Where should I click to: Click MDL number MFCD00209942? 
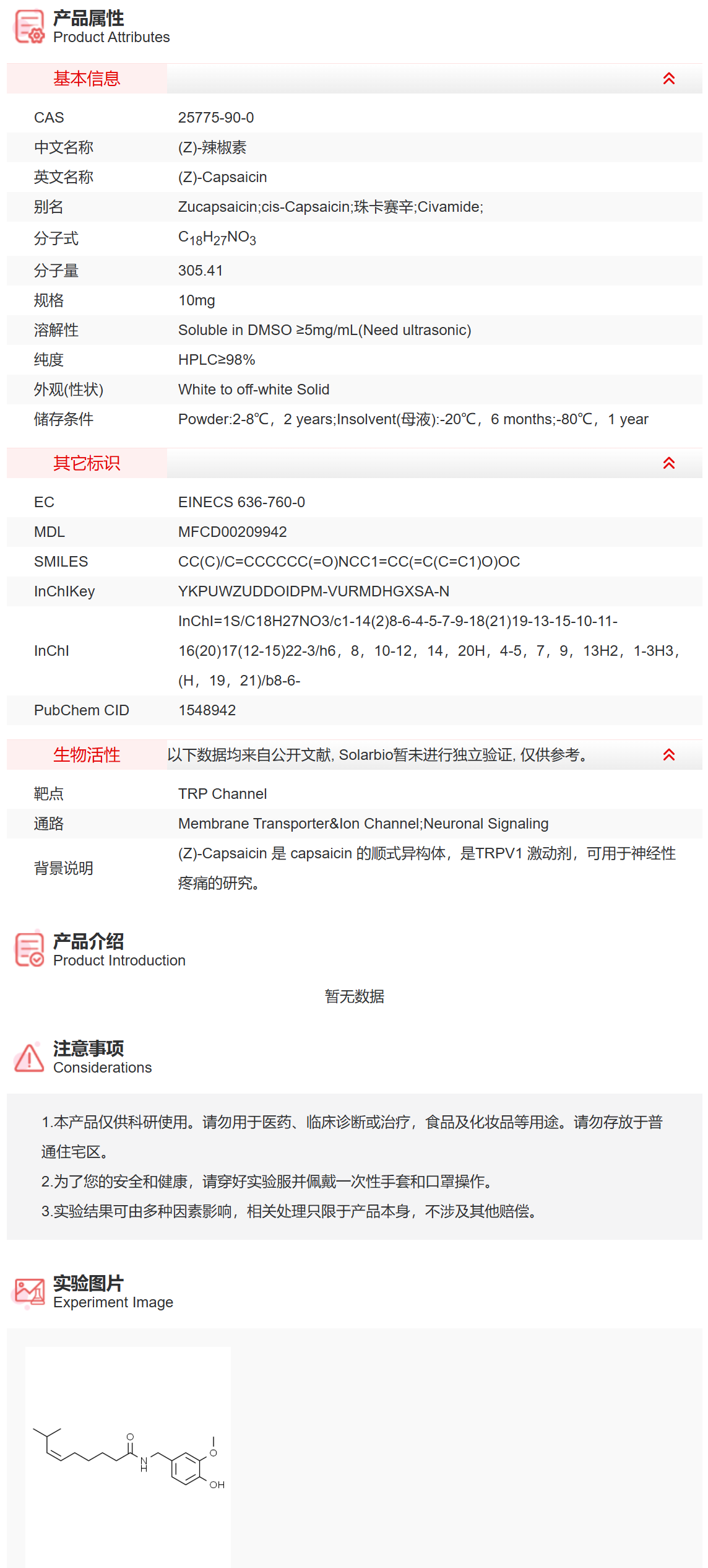tap(233, 532)
